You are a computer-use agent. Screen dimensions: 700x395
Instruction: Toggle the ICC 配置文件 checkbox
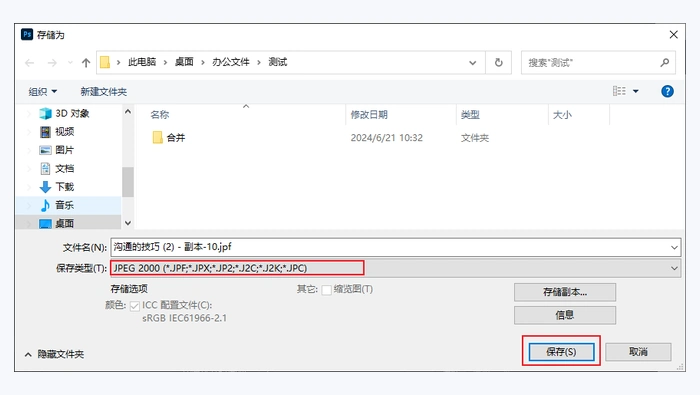coord(134,306)
